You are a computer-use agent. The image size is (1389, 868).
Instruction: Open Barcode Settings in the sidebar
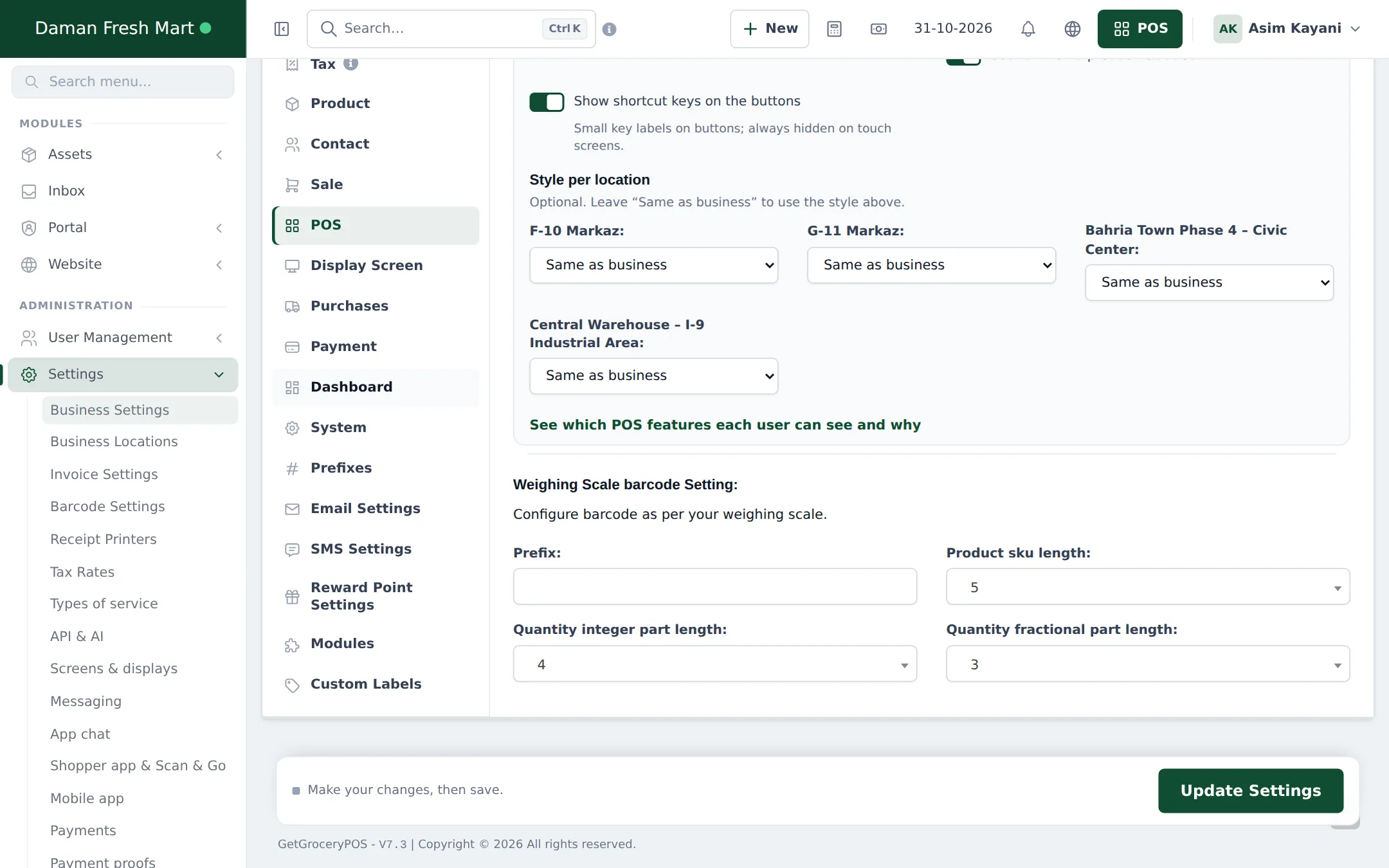coord(107,507)
